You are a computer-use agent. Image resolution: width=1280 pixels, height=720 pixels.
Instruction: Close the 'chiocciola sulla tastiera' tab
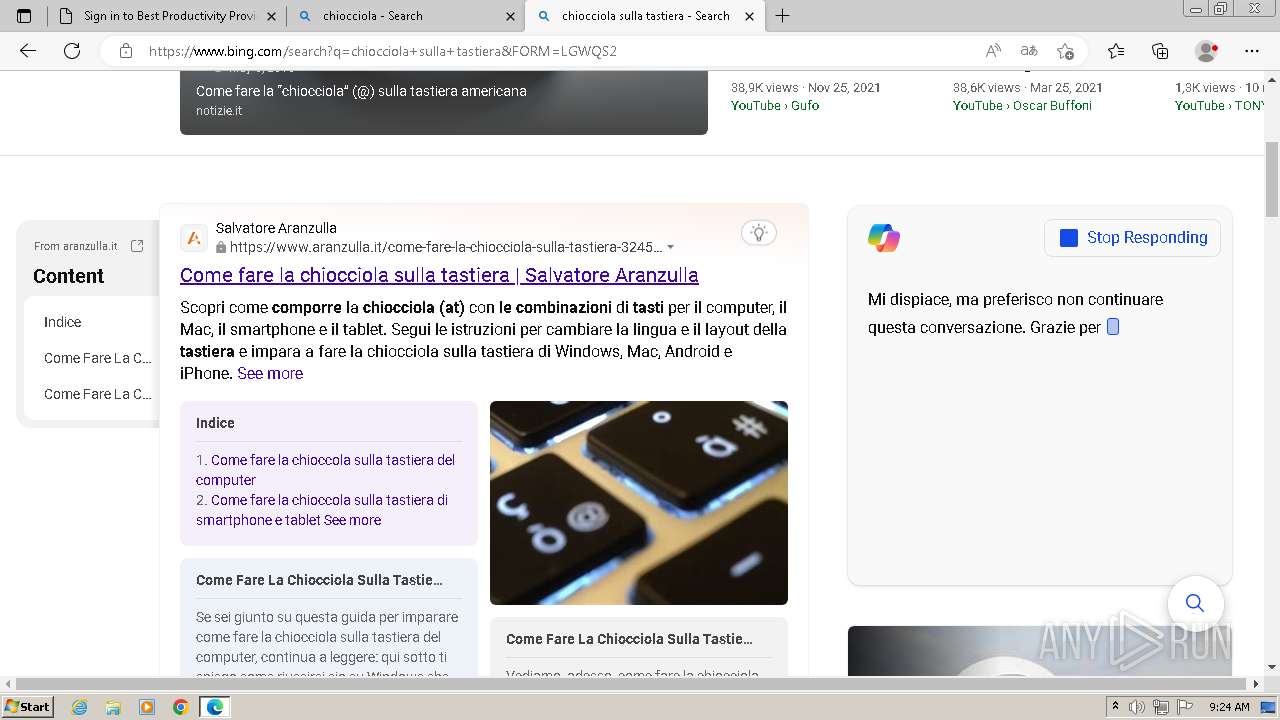click(x=749, y=16)
